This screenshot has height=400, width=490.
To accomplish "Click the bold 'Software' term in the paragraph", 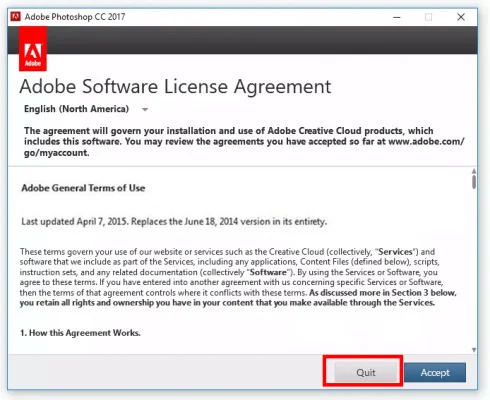I will [x=268, y=272].
